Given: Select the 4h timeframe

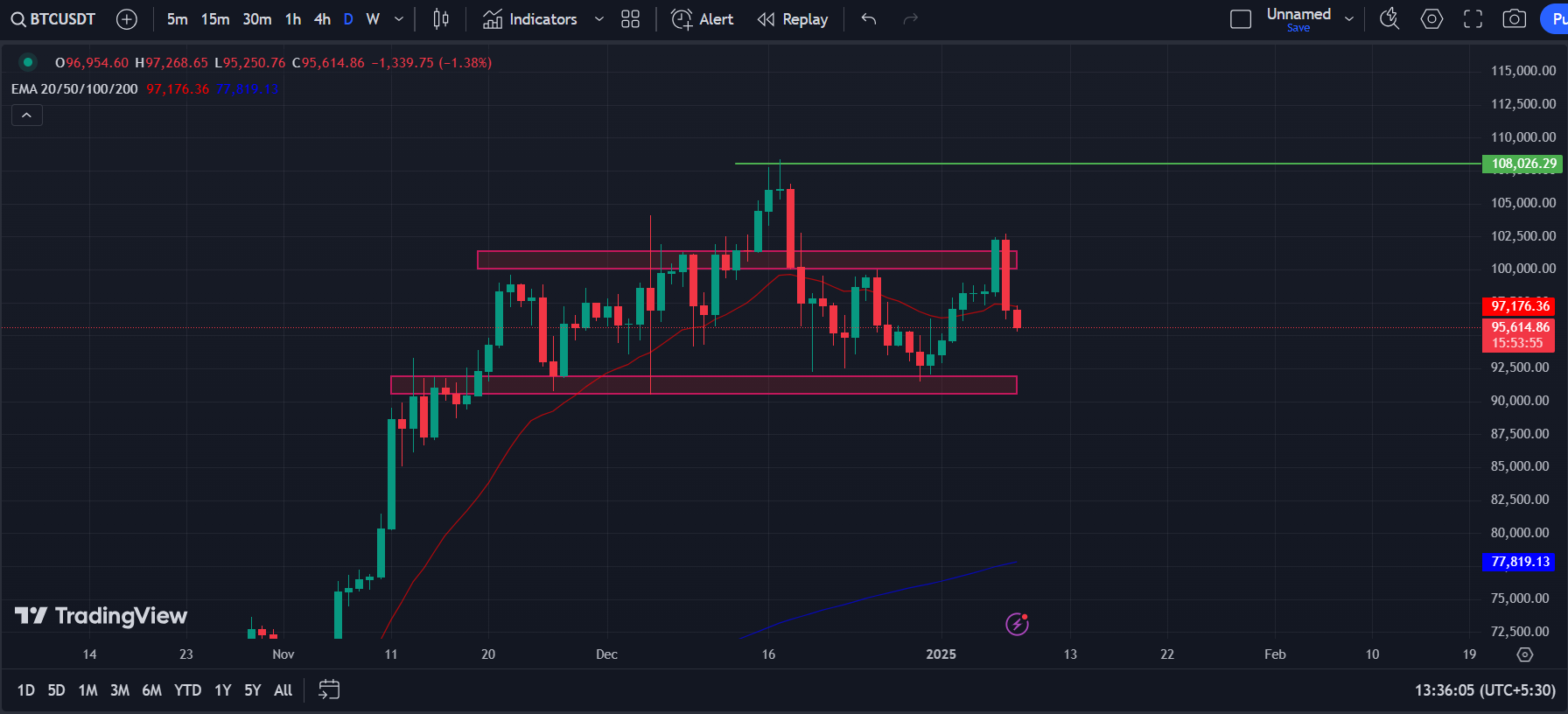Looking at the screenshot, I should (x=322, y=19).
